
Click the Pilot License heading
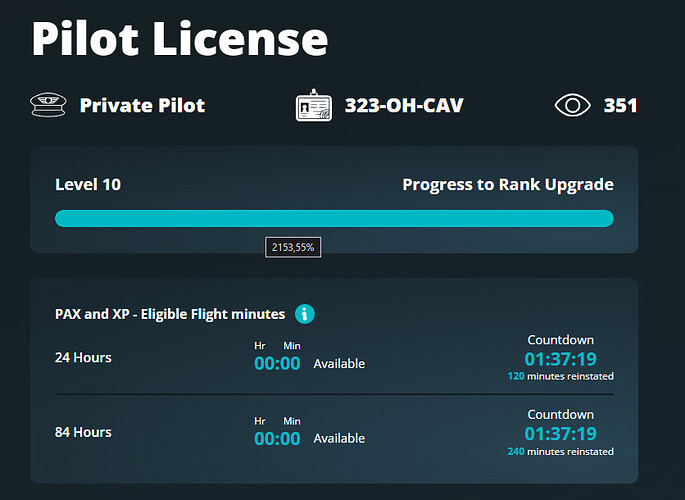click(180, 38)
